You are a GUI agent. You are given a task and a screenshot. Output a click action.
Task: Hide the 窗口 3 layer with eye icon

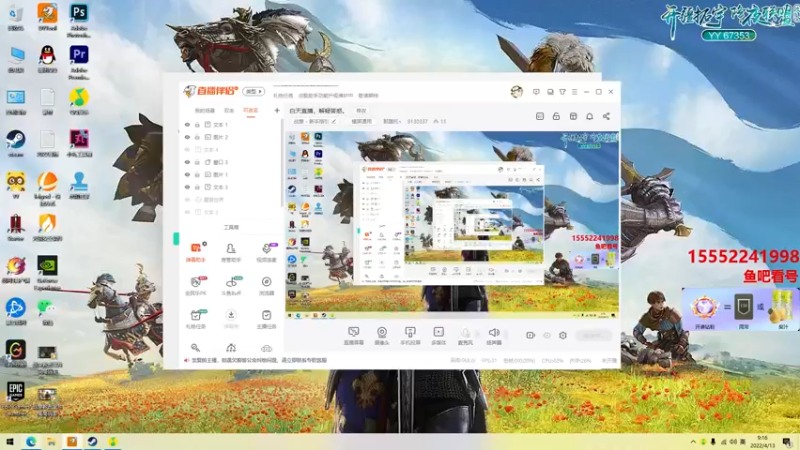187,162
